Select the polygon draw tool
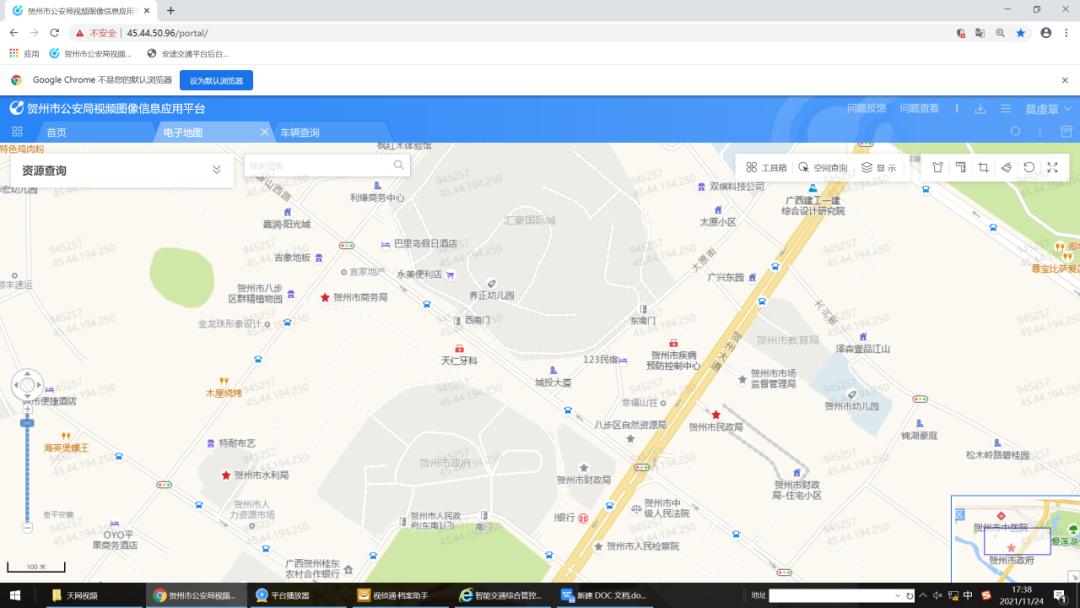This screenshot has width=1080, height=608. [937, 167]
